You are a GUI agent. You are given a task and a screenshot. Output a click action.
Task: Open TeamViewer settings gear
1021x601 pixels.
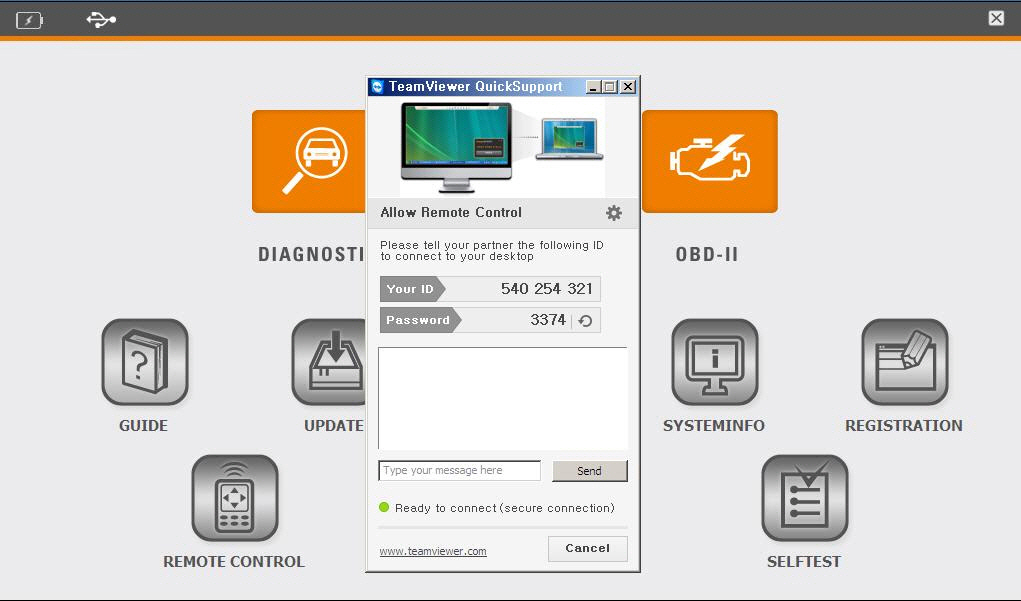(614, 213)
